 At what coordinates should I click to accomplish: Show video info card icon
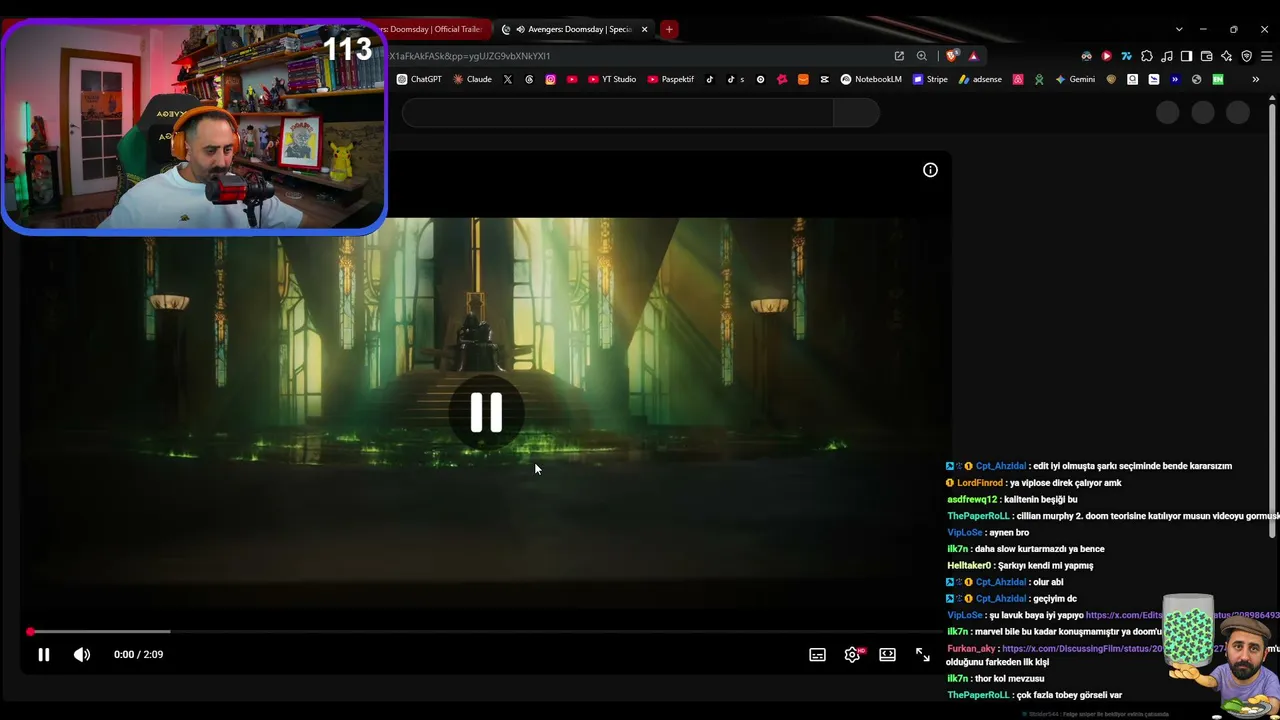click(x=930, y=170)
